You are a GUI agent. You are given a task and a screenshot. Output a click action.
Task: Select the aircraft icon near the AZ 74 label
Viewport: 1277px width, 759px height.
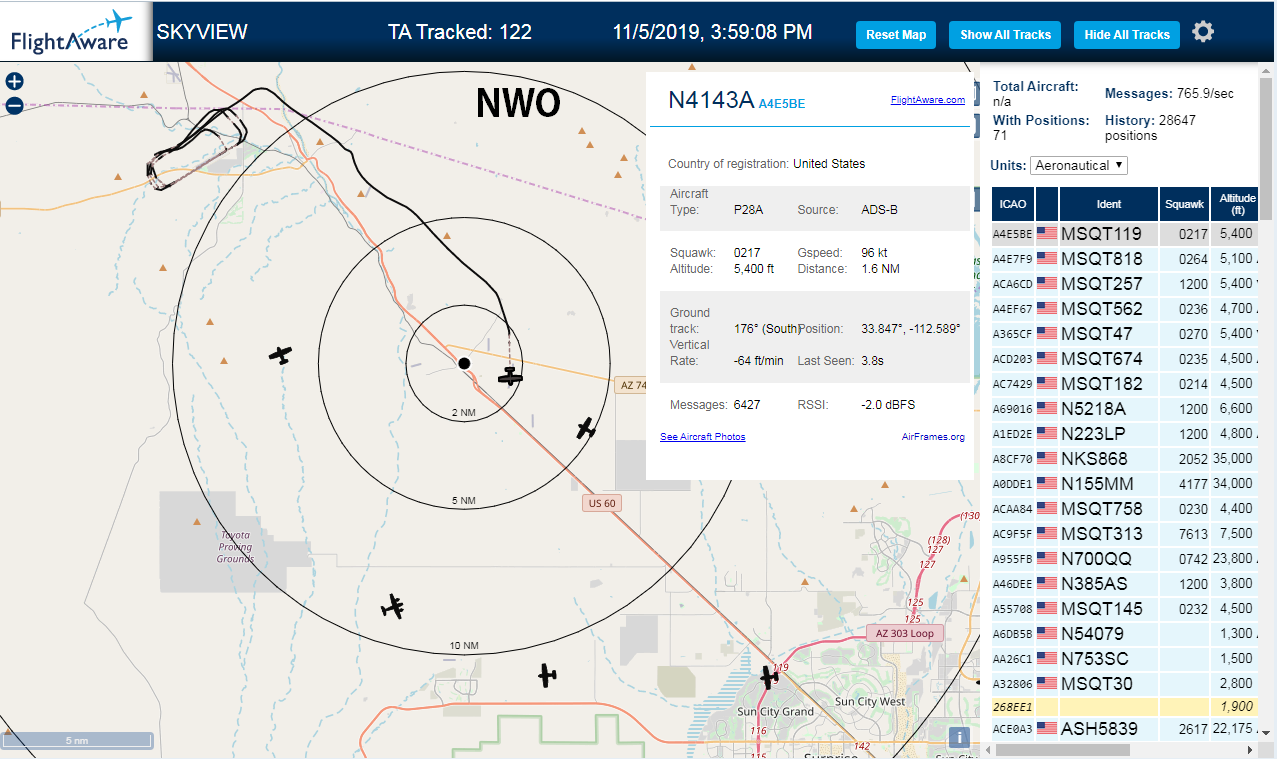(586, 429)
